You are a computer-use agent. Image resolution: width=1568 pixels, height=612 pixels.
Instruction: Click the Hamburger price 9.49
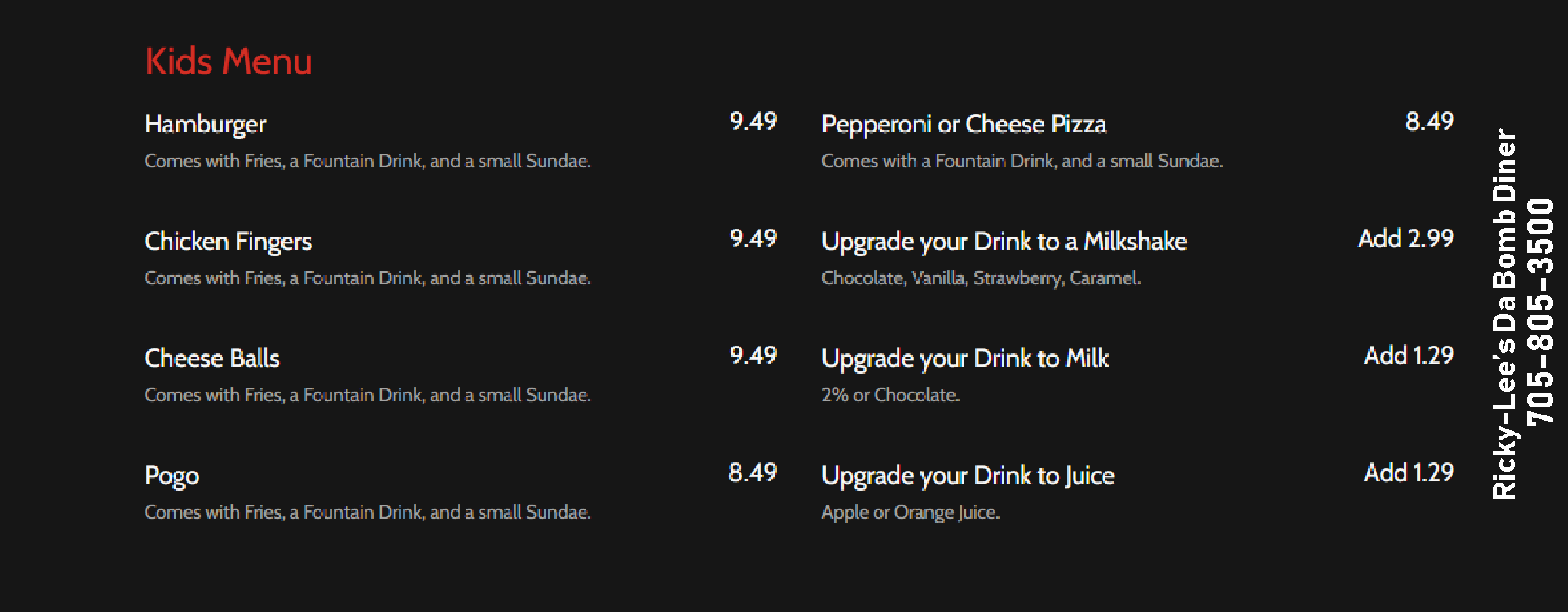(x=753, y=121)
